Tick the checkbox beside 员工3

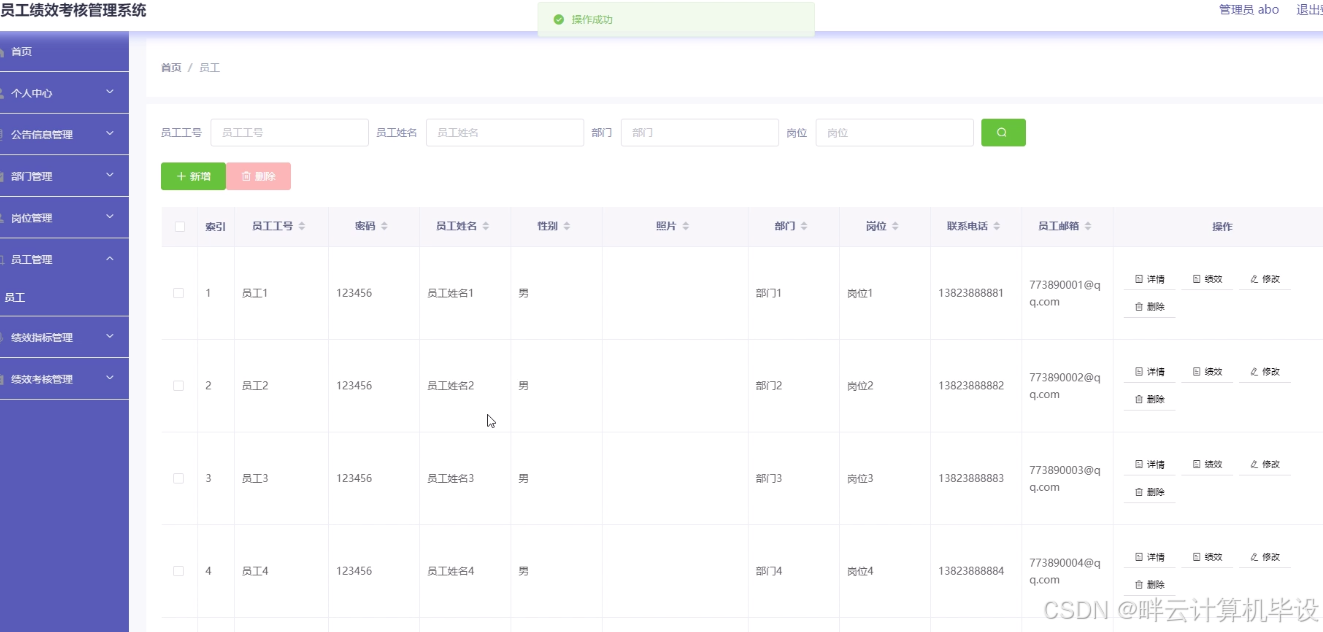coord(179,478)
